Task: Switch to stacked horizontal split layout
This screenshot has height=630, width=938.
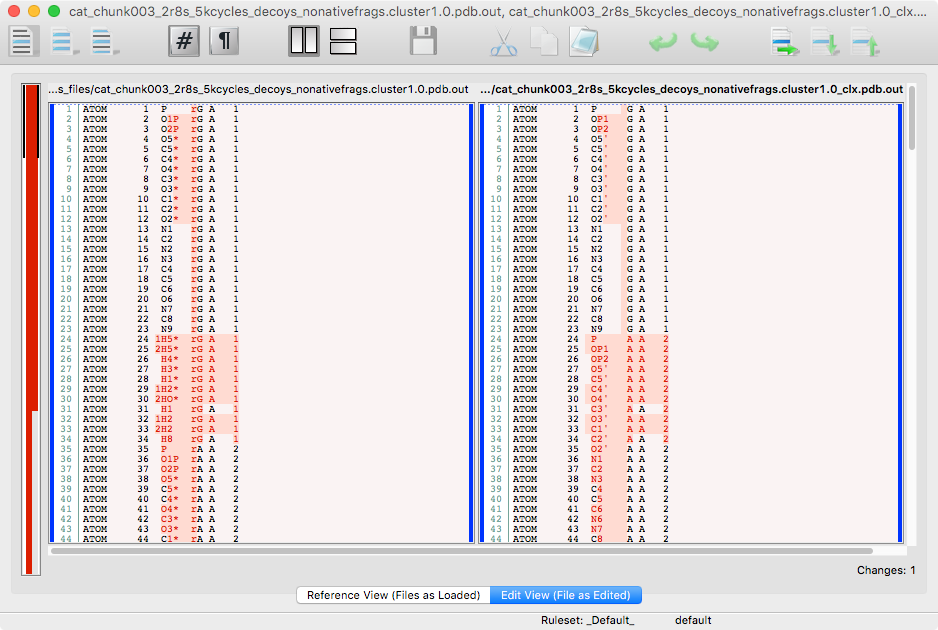Action: [343, 41]
